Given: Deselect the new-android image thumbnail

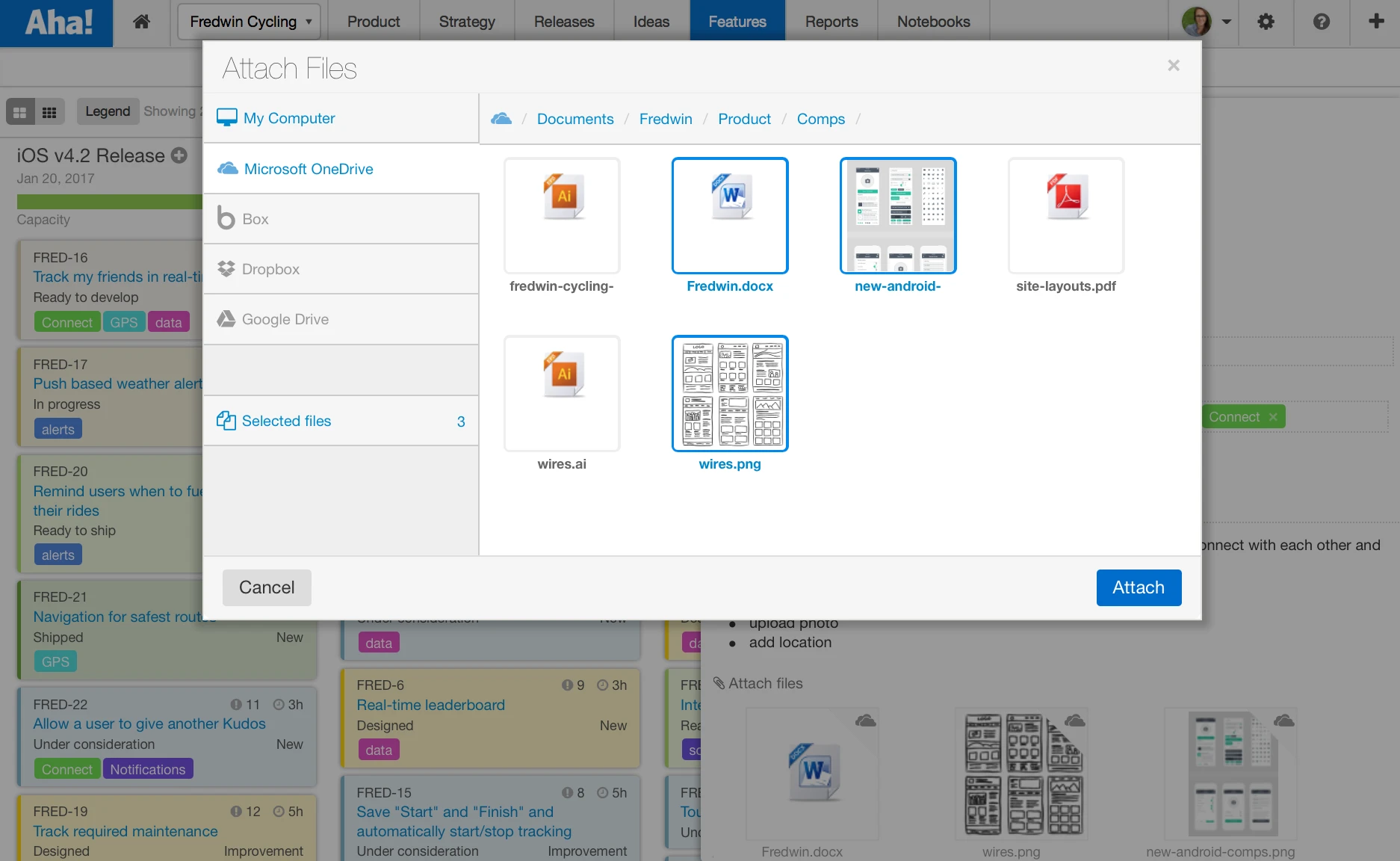Looking at the screenshot, I should [898, 215].
